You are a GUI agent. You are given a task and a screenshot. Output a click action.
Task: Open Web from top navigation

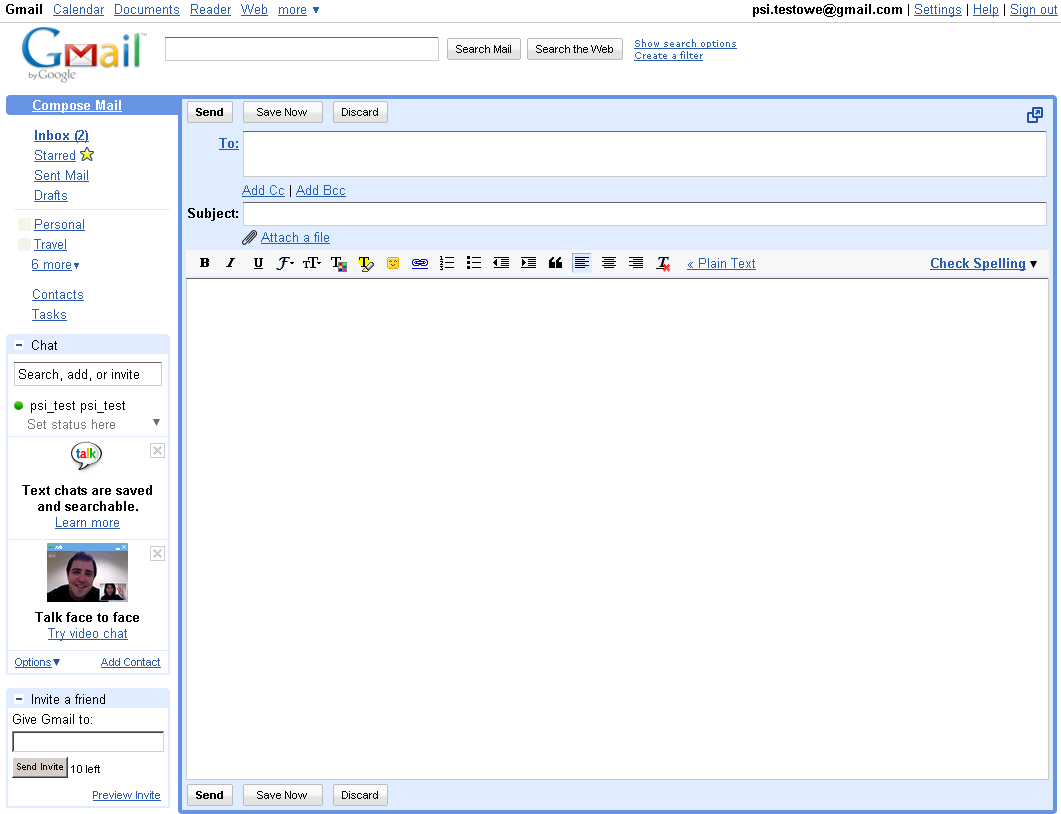[254, 9]
